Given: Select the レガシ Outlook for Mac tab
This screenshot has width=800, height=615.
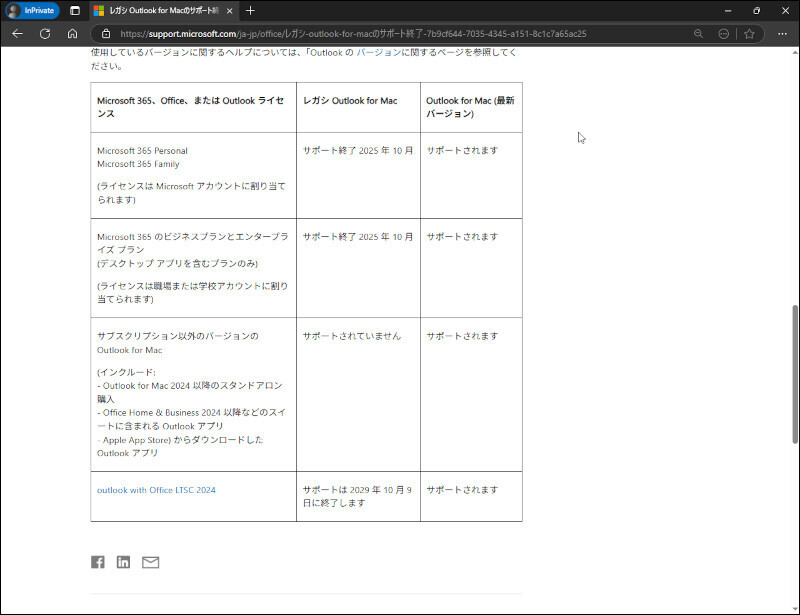Looking at the screenshot, I should [x=163, y=11].
